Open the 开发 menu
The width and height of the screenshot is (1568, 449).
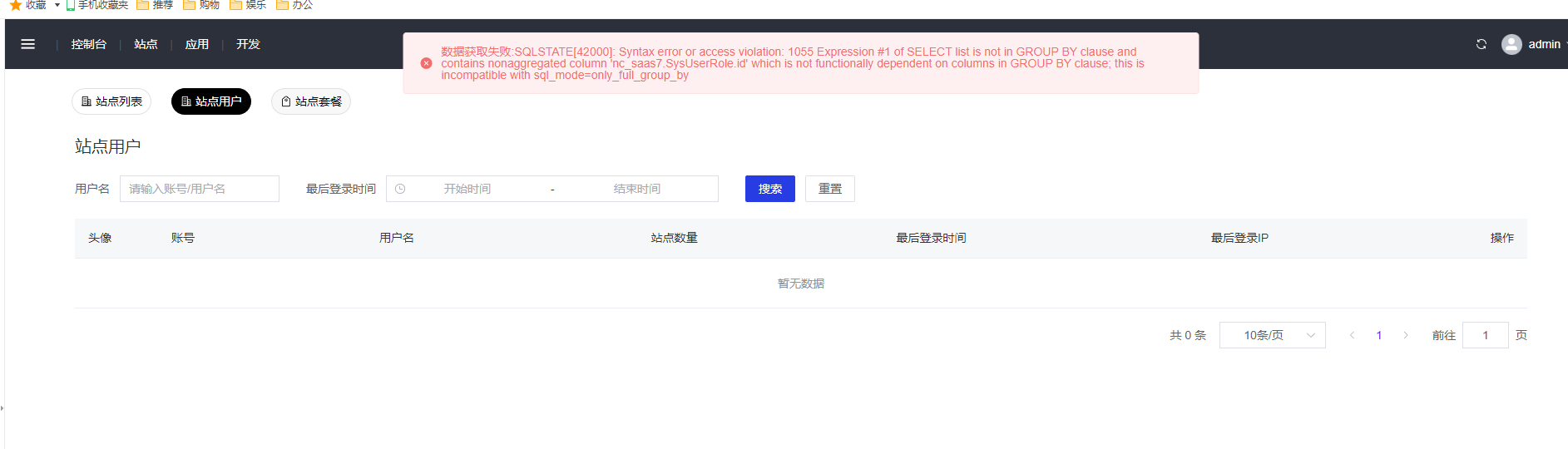(248, 44)
